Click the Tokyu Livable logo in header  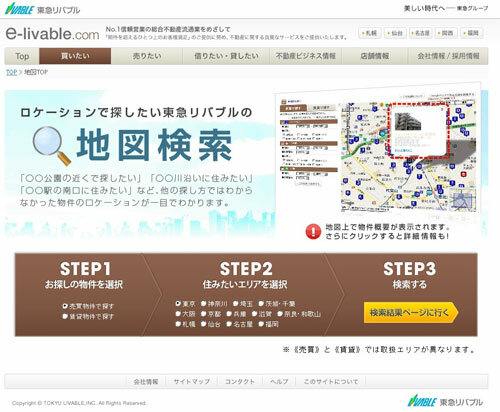(x=42, y=9)
